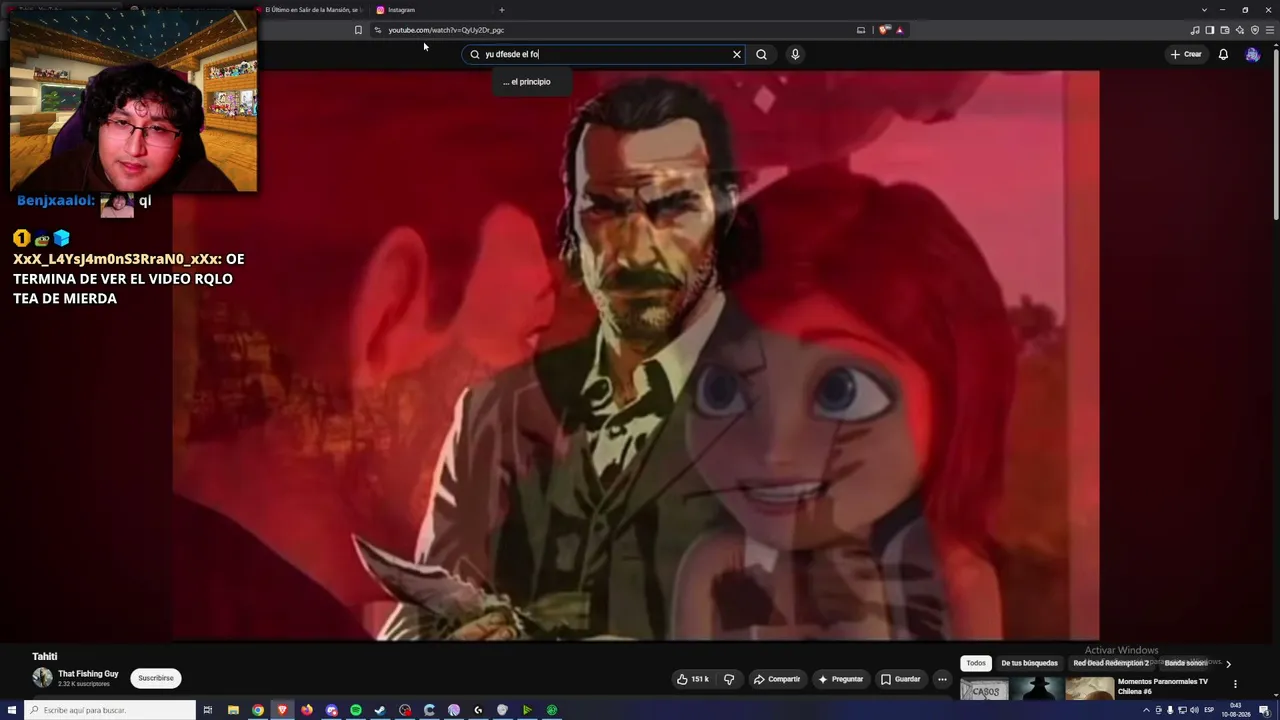1280x720 pixels.
Task: Open a new browser tab
Action: (502, 10)
